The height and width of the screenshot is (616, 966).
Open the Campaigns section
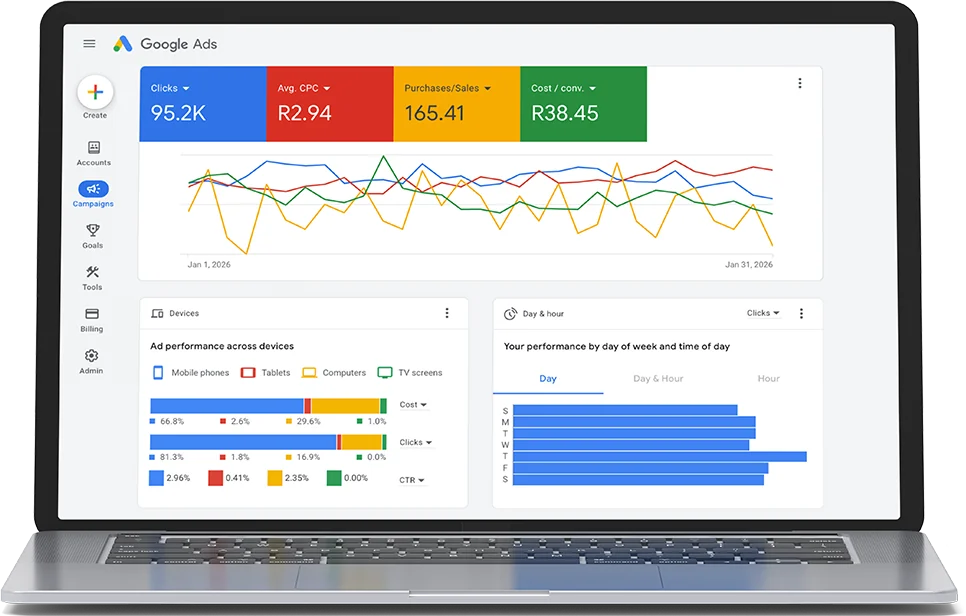coord(93,194)
